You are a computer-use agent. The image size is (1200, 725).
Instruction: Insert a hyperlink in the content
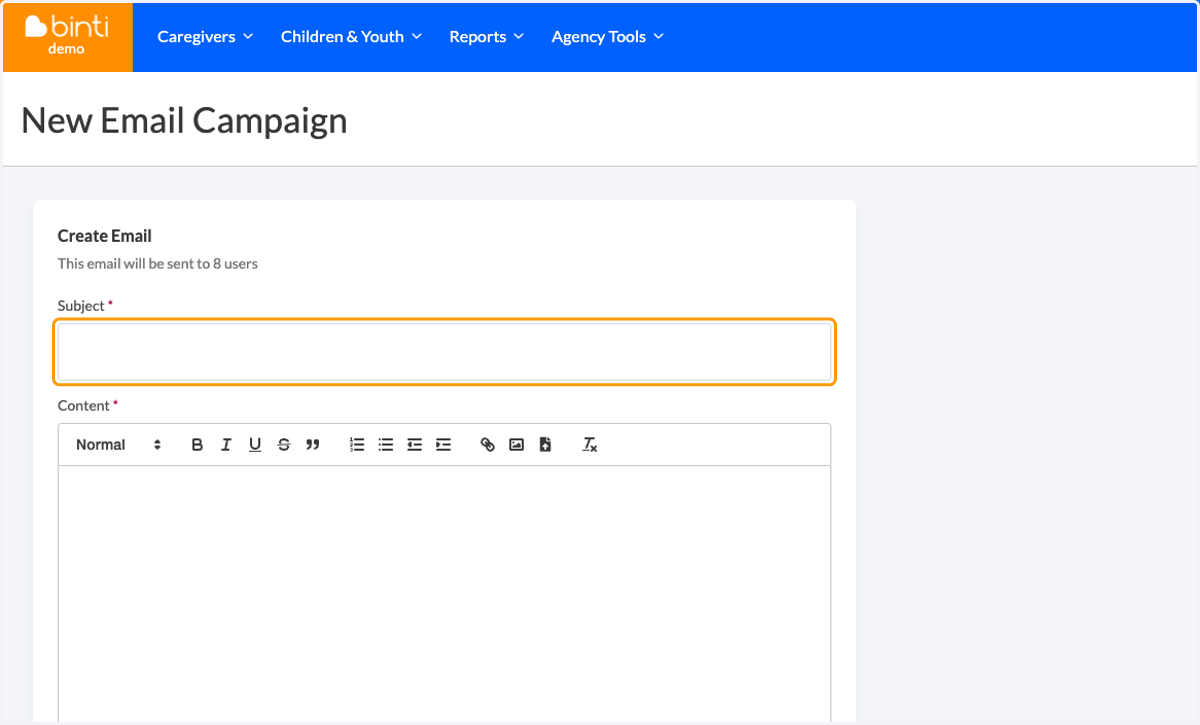[488, 445]
